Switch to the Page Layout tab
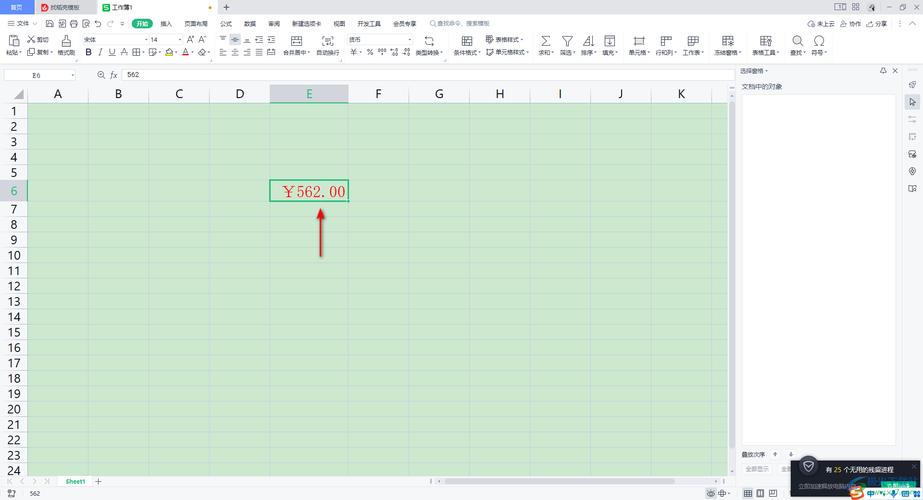 coord(196,24)
